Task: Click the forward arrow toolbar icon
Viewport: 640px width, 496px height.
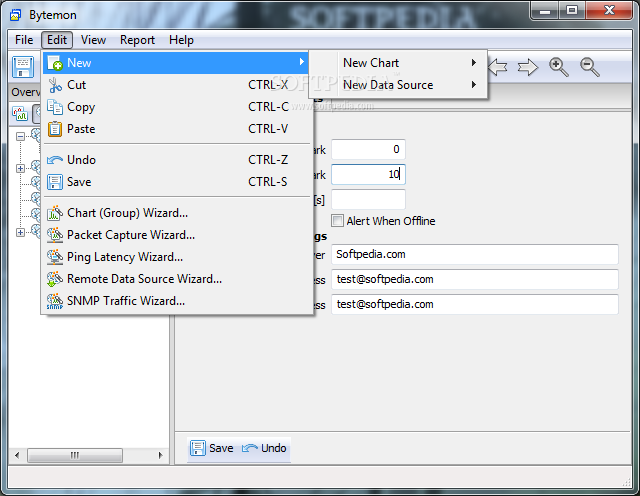Action: [x=528, y=67]
